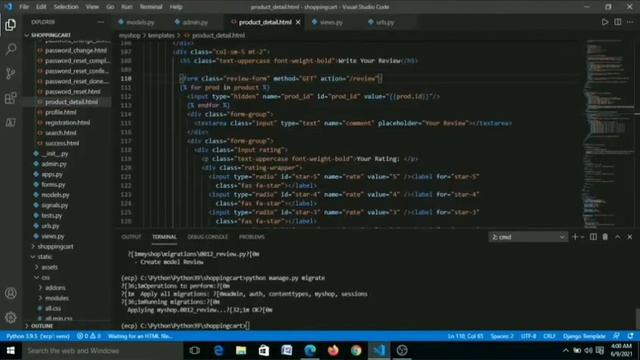The image size is (640, 360).
Task: Select Python interpreter in status bar
Action: pos(38,336)
